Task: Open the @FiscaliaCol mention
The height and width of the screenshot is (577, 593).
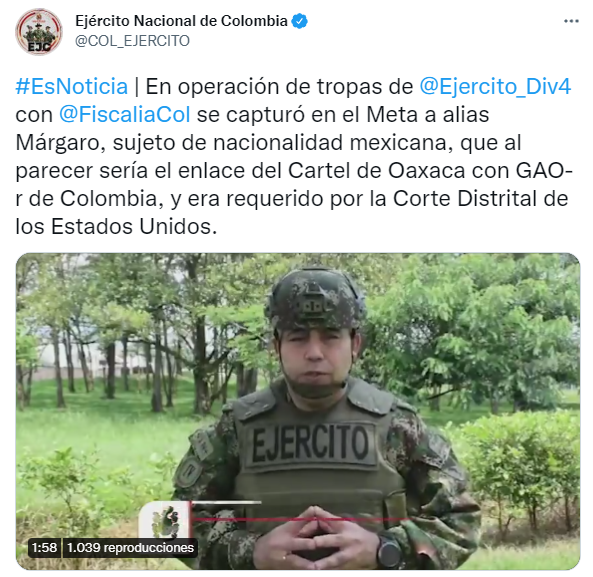Action: pyautogui.click(x=124, y=114)
